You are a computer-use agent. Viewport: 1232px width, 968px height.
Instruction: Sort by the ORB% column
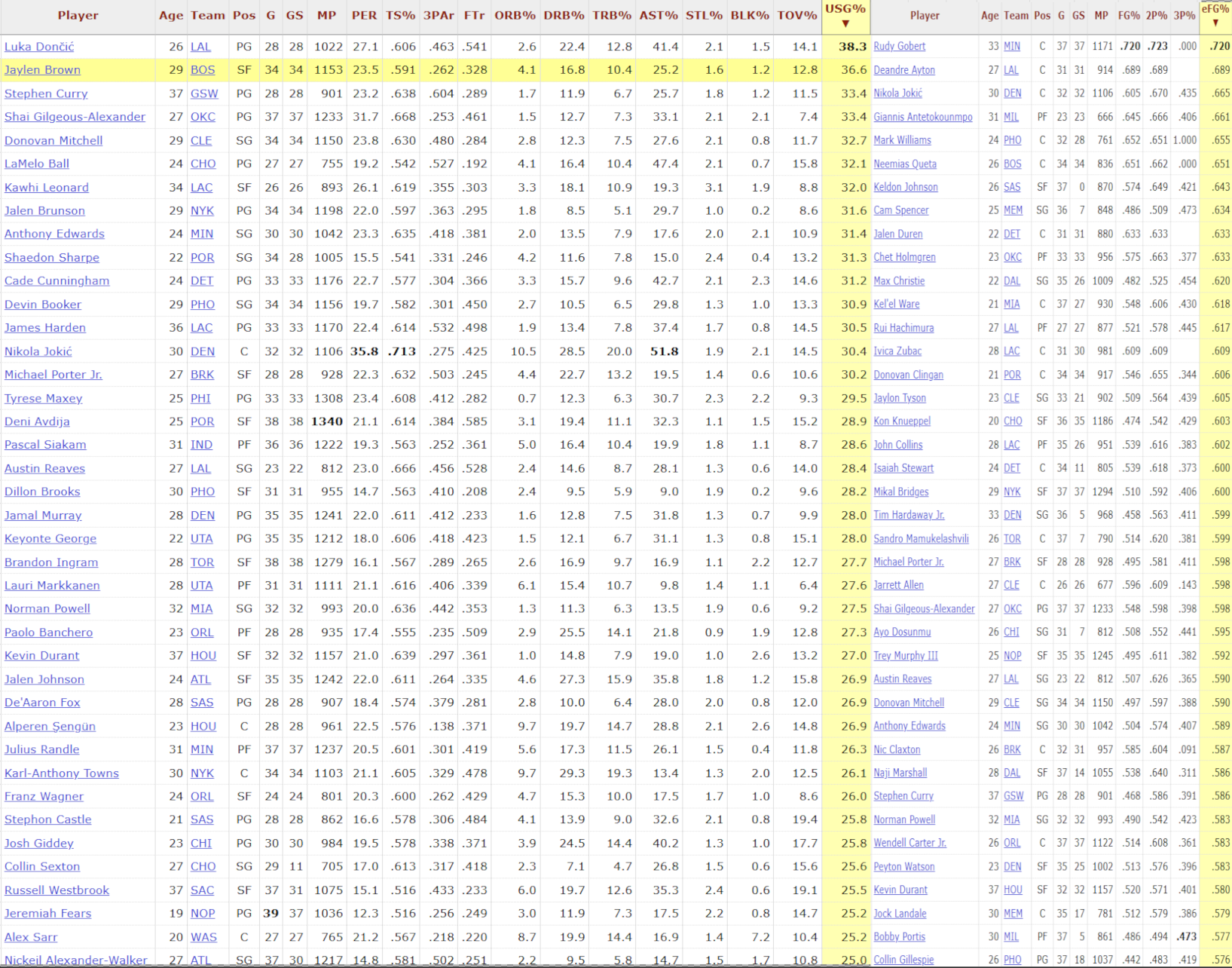coord(515,15)
